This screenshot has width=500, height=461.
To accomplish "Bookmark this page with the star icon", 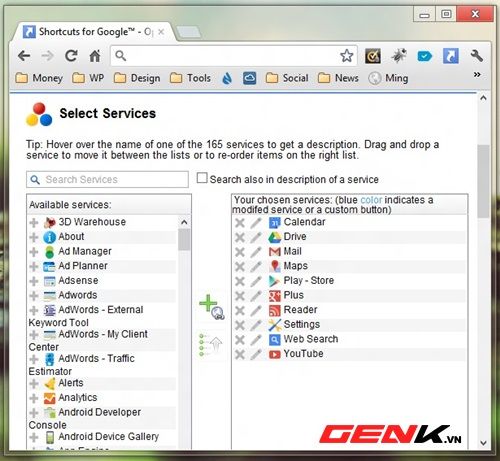I will [x=347, y=56].
